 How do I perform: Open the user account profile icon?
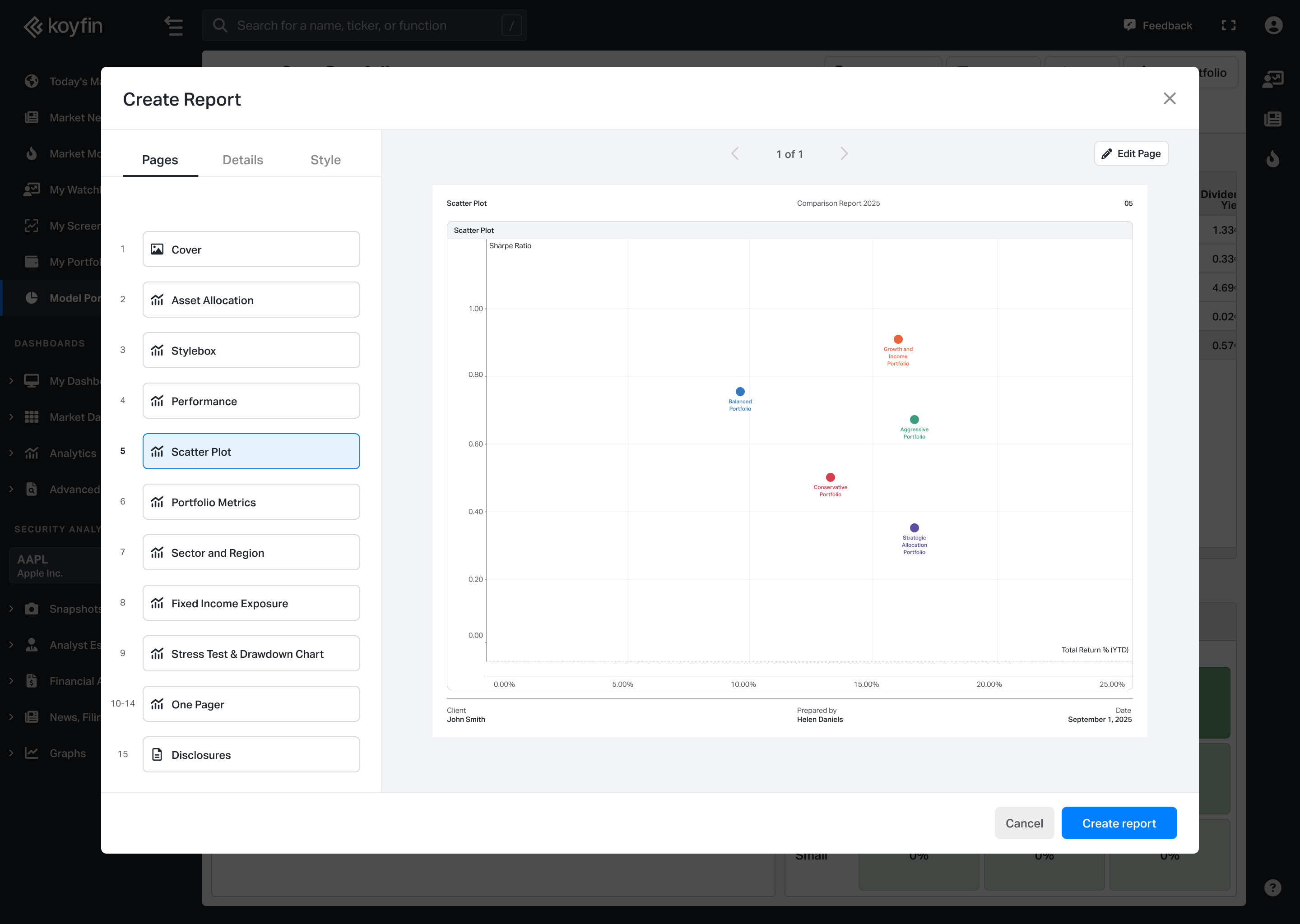point(1273,26)
